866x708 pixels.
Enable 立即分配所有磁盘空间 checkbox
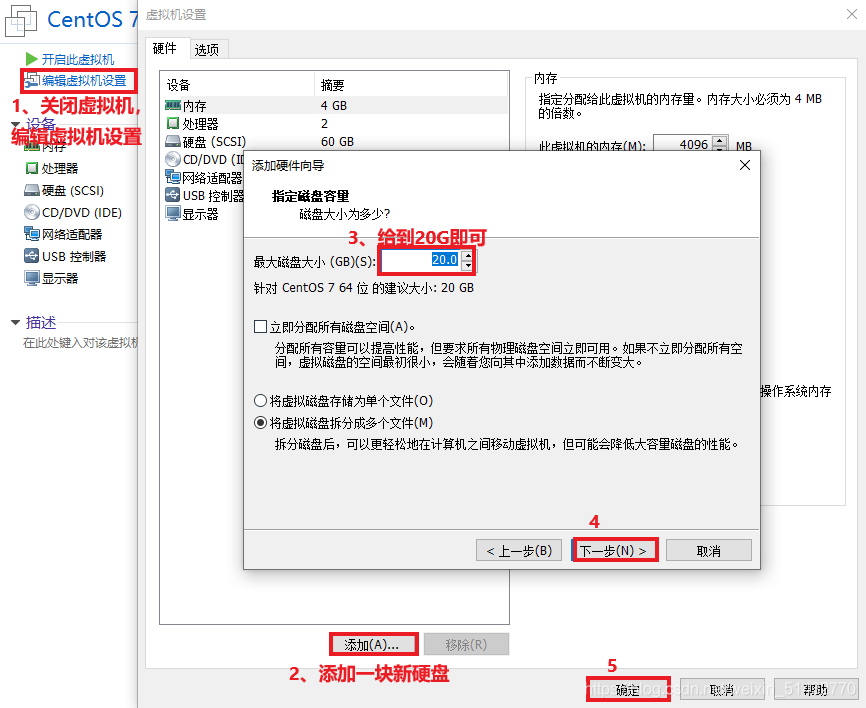[x=260, y=327]
